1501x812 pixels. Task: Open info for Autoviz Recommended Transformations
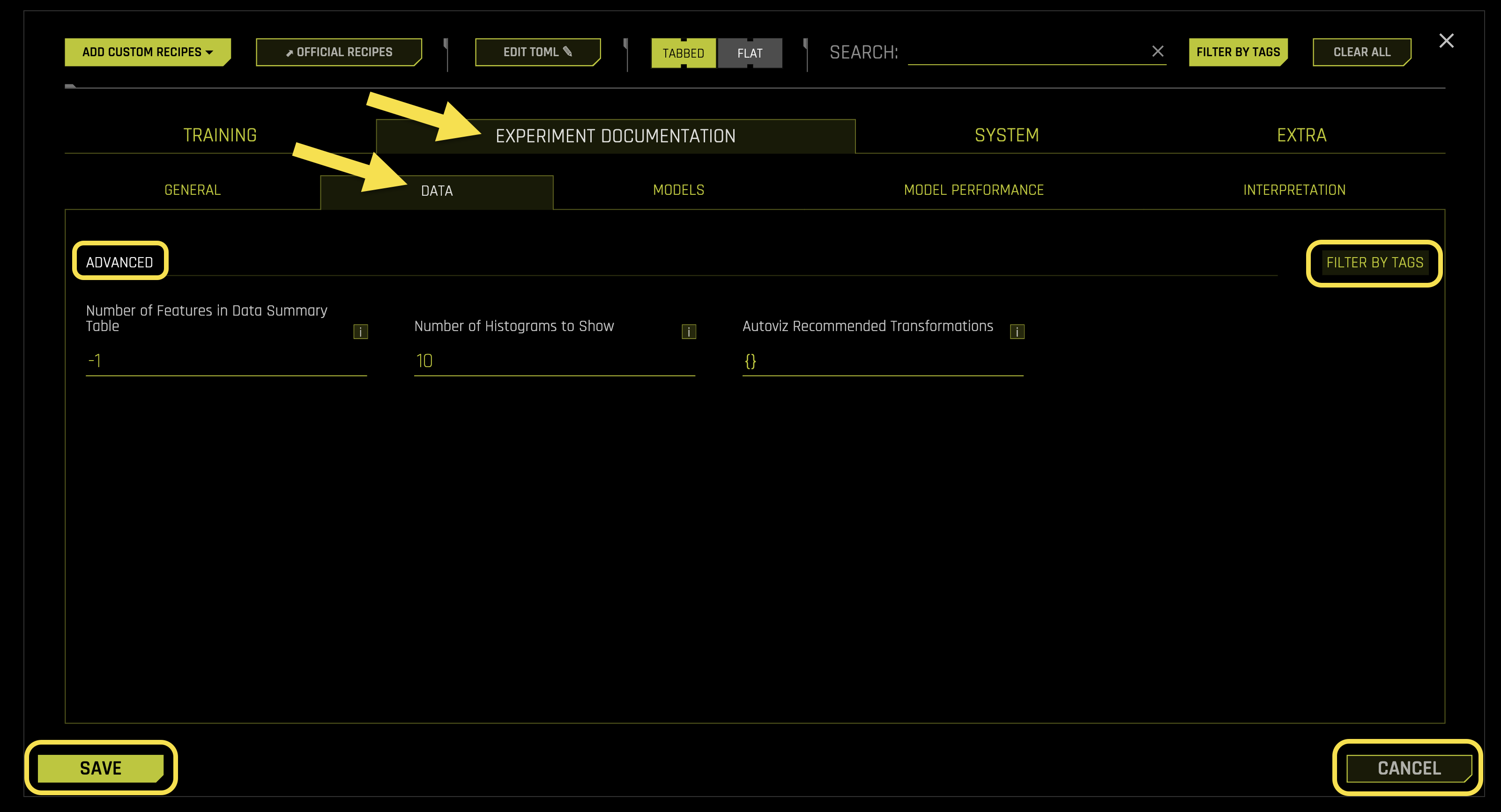coord(1017,331)
